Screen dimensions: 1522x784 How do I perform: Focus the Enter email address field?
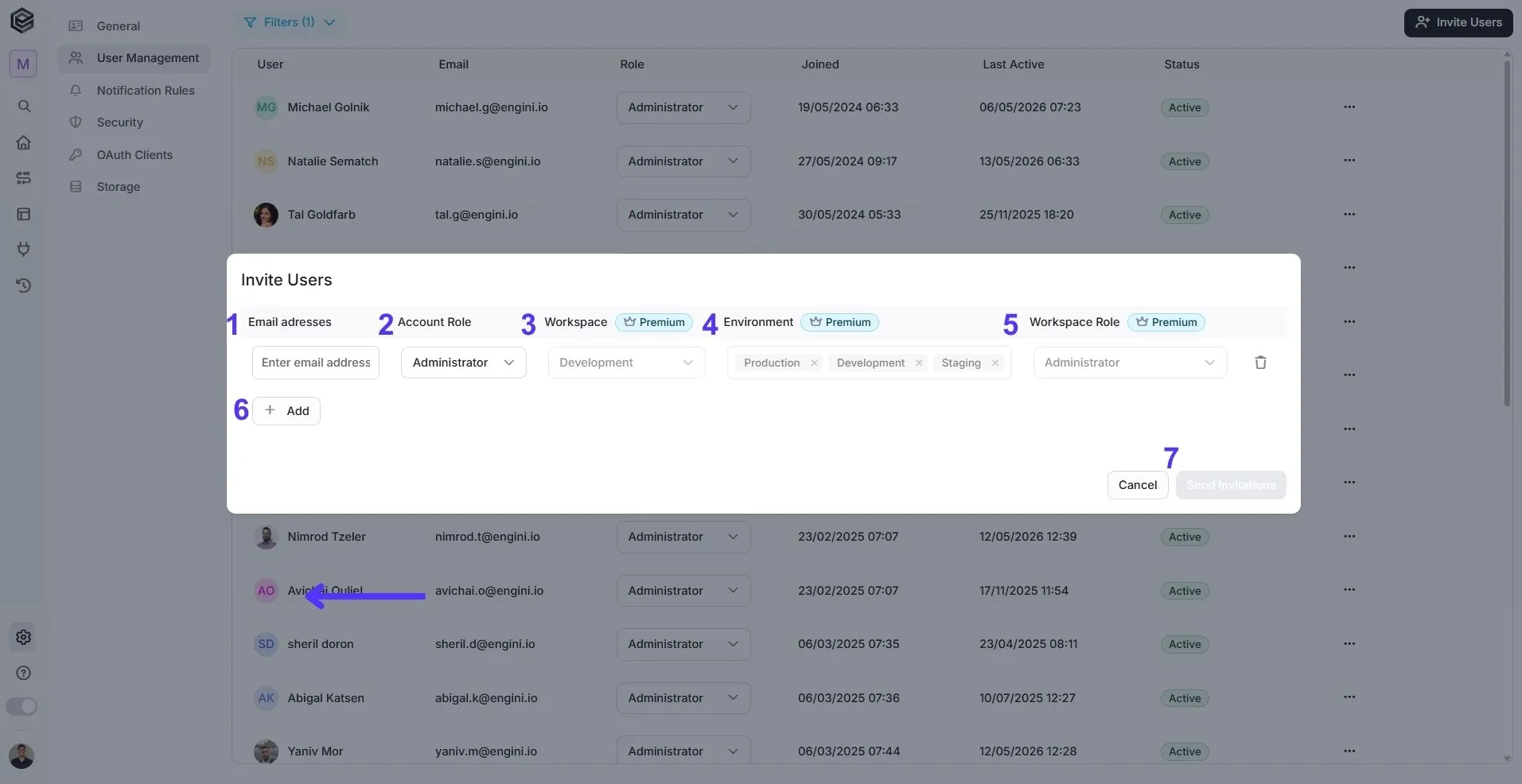[x=316, y=363]
